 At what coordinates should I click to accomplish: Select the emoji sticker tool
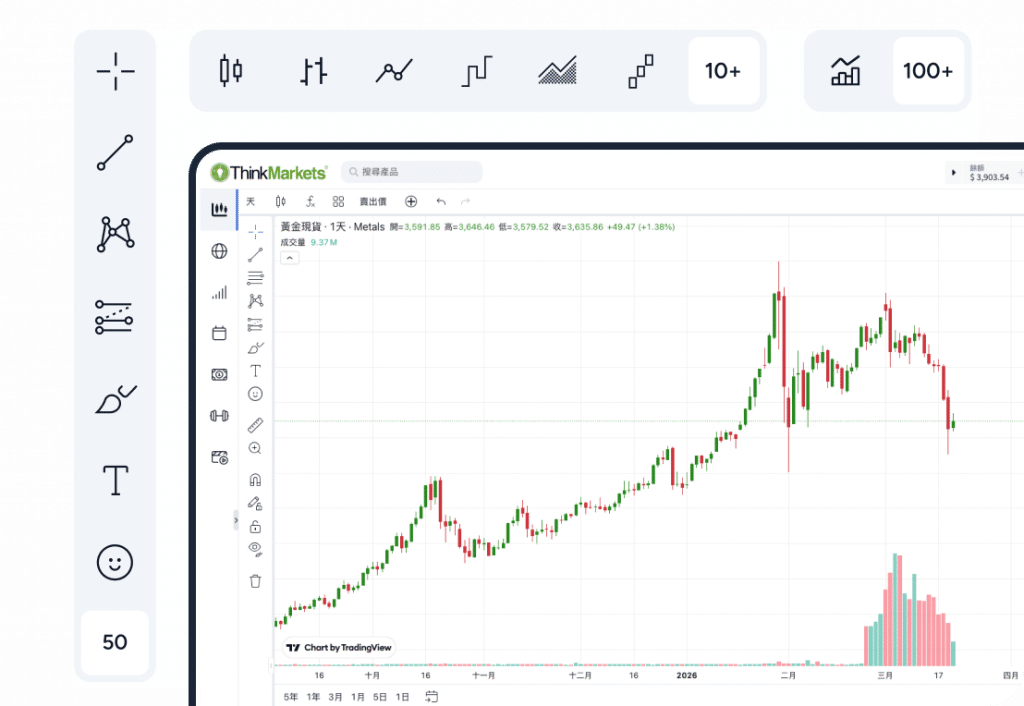coord(255,394)
